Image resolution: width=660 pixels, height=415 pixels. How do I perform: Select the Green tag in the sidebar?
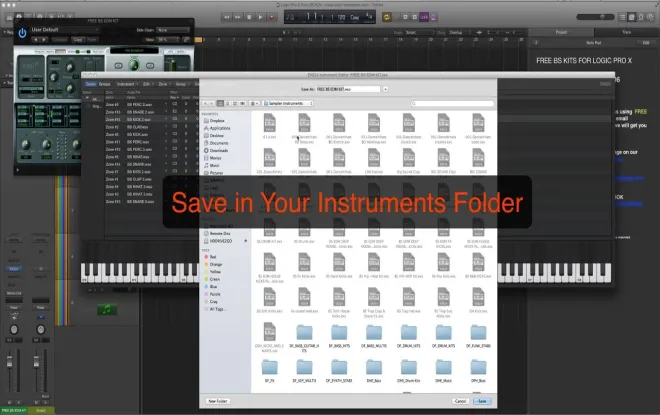click(212, 279)
